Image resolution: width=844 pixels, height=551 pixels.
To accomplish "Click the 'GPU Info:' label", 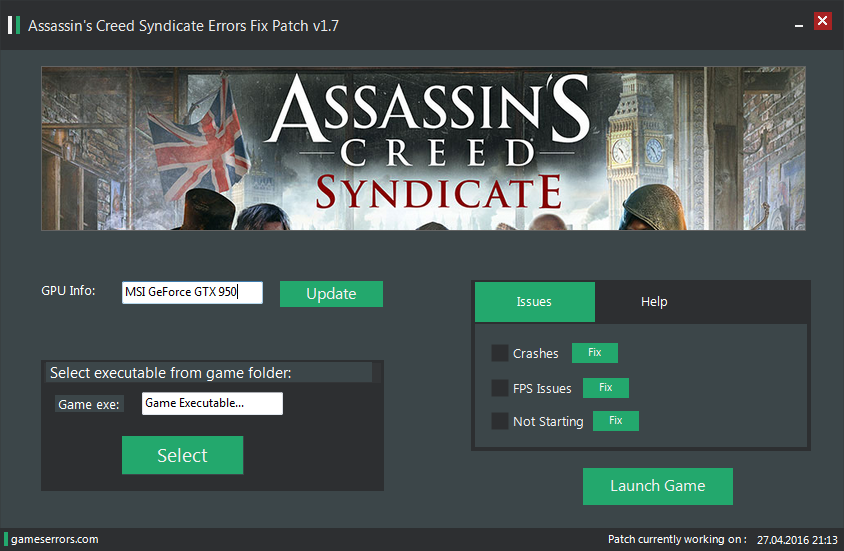I will tap(68, 291).
